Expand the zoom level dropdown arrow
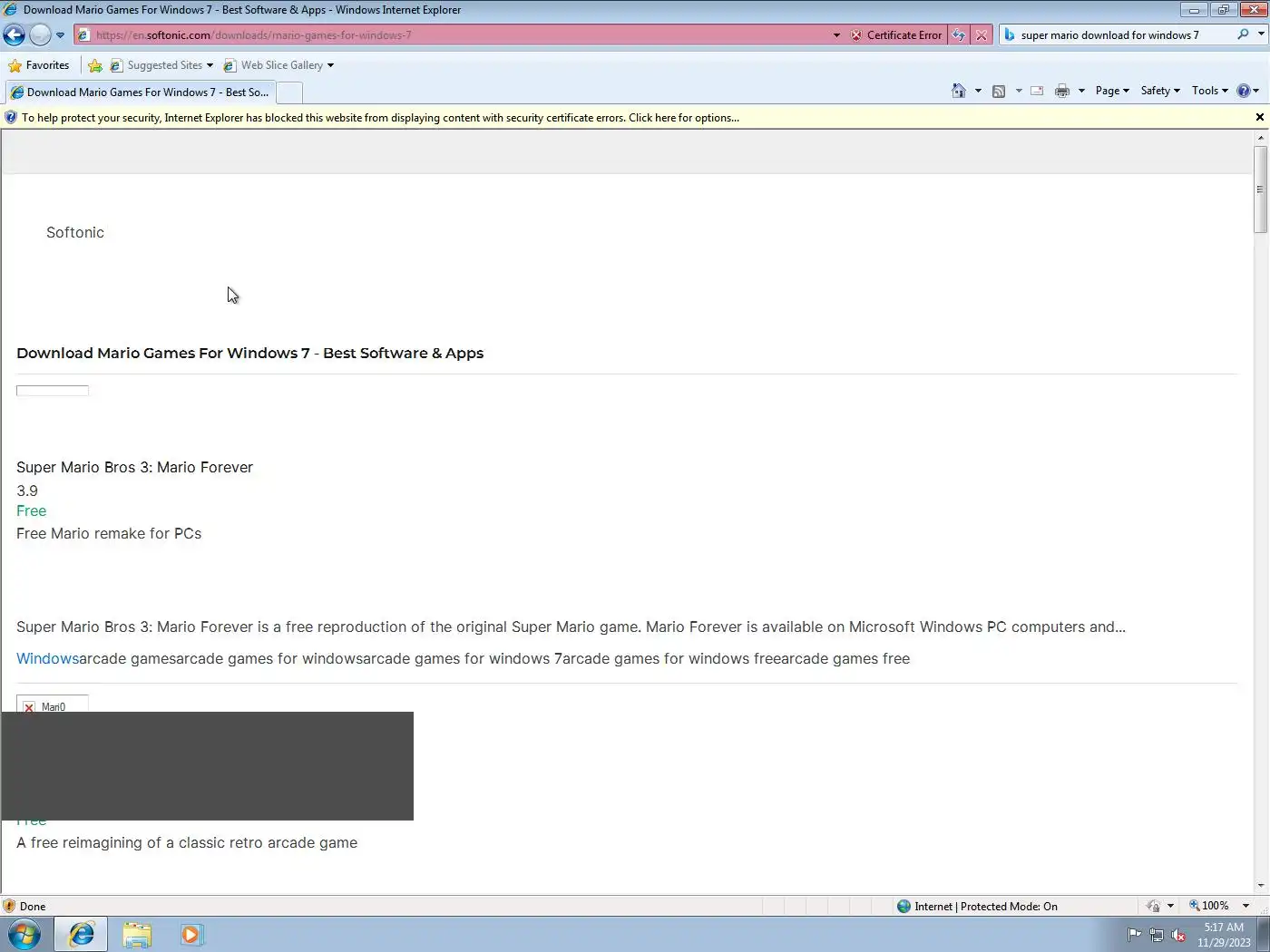The width and height of the screenshot is (1270, 952). (1246, 907)
